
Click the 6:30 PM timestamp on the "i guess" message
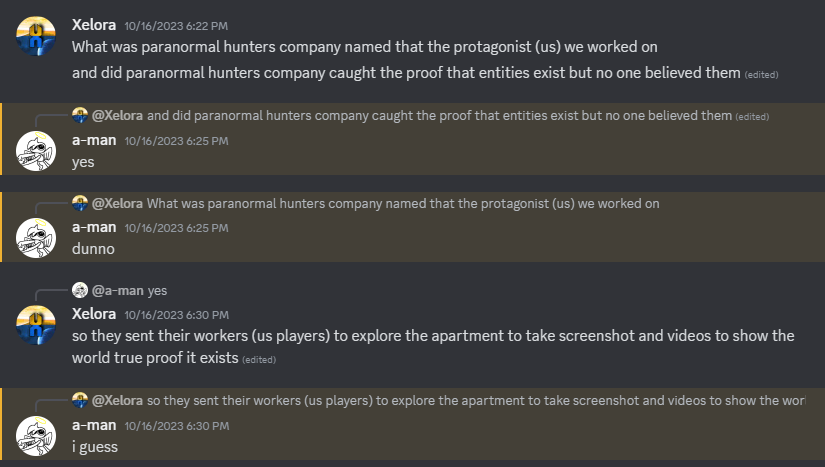pos(160,426)
